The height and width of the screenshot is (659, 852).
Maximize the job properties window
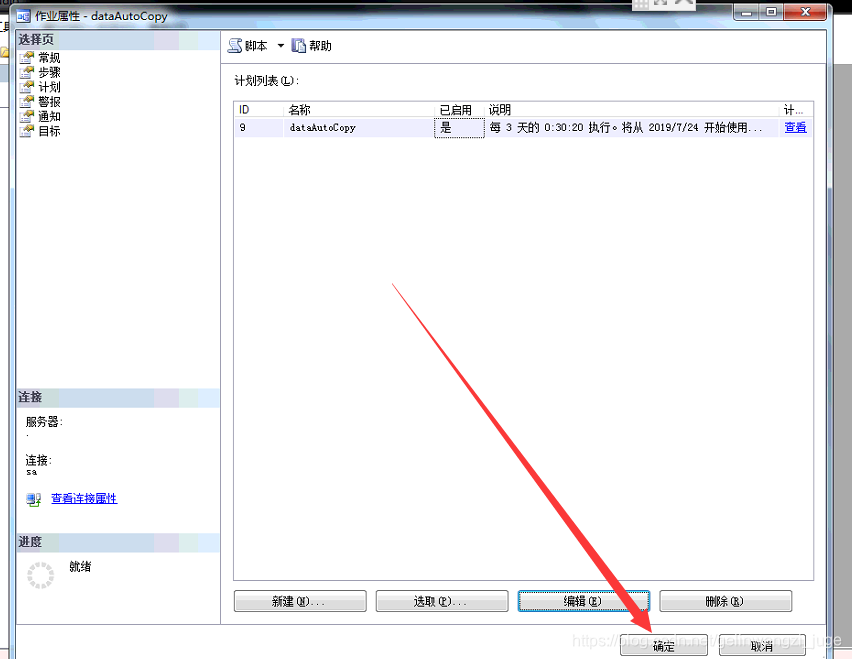(x=771, y=12)
